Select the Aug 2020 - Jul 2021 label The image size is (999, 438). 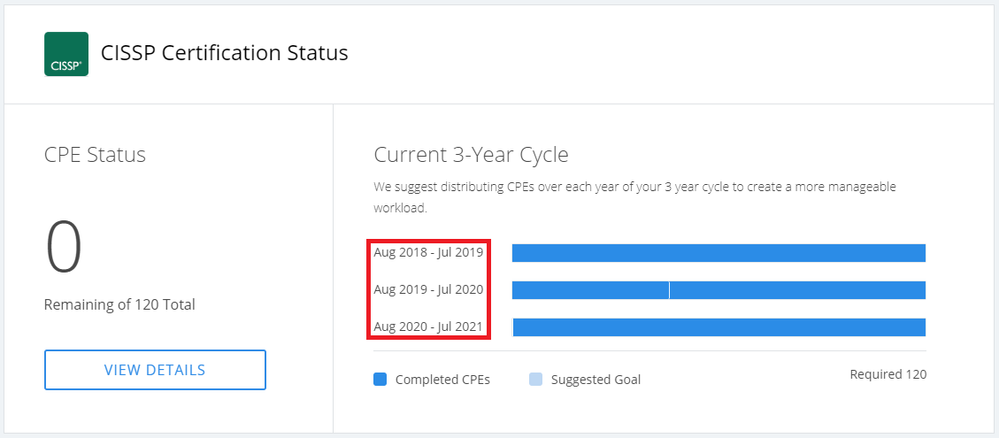tap(428, 327)
